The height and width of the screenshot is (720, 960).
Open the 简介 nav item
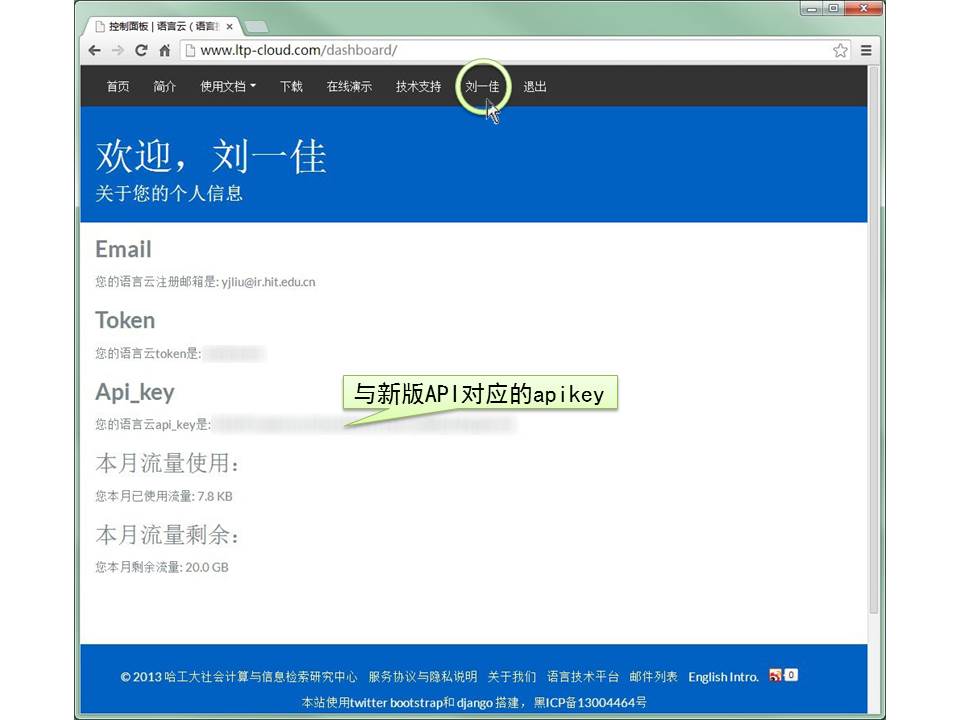(x=164, y=86)
